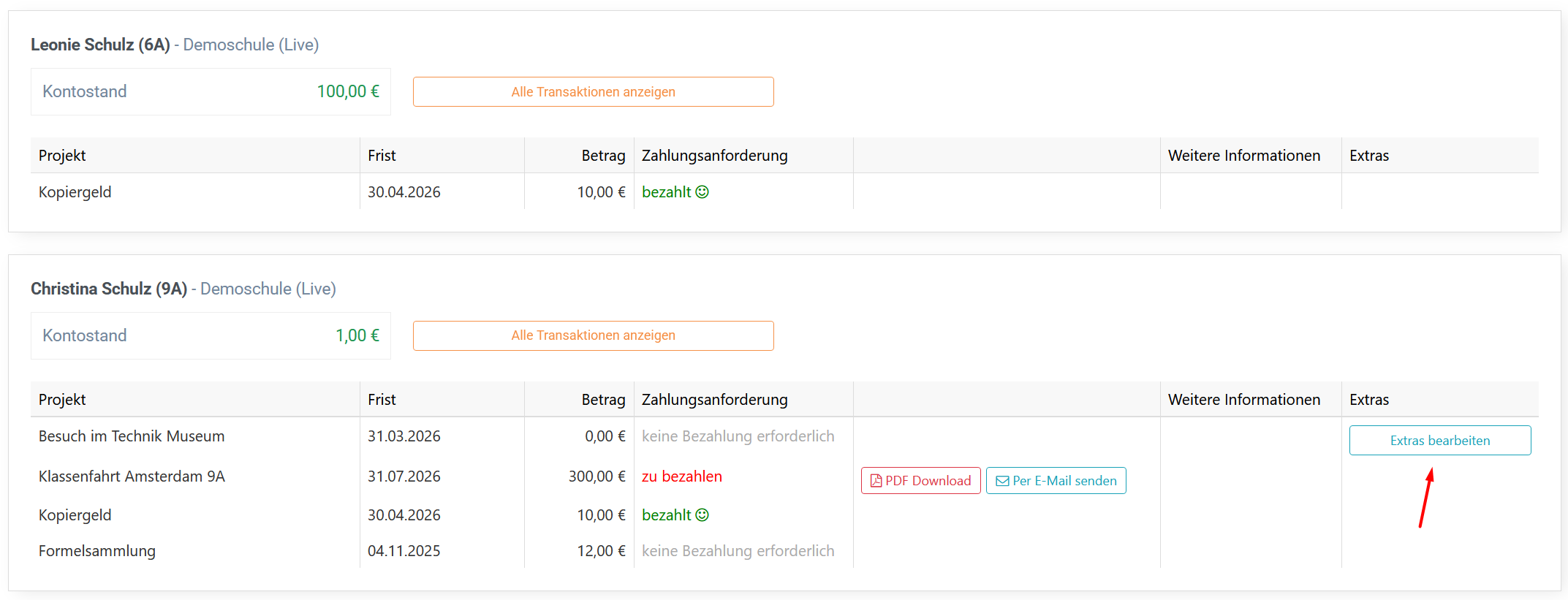This screenshot has height=600, width=1568.
Task: Click the Frist column header in Christina's table
Action: [x=382, y=400]
